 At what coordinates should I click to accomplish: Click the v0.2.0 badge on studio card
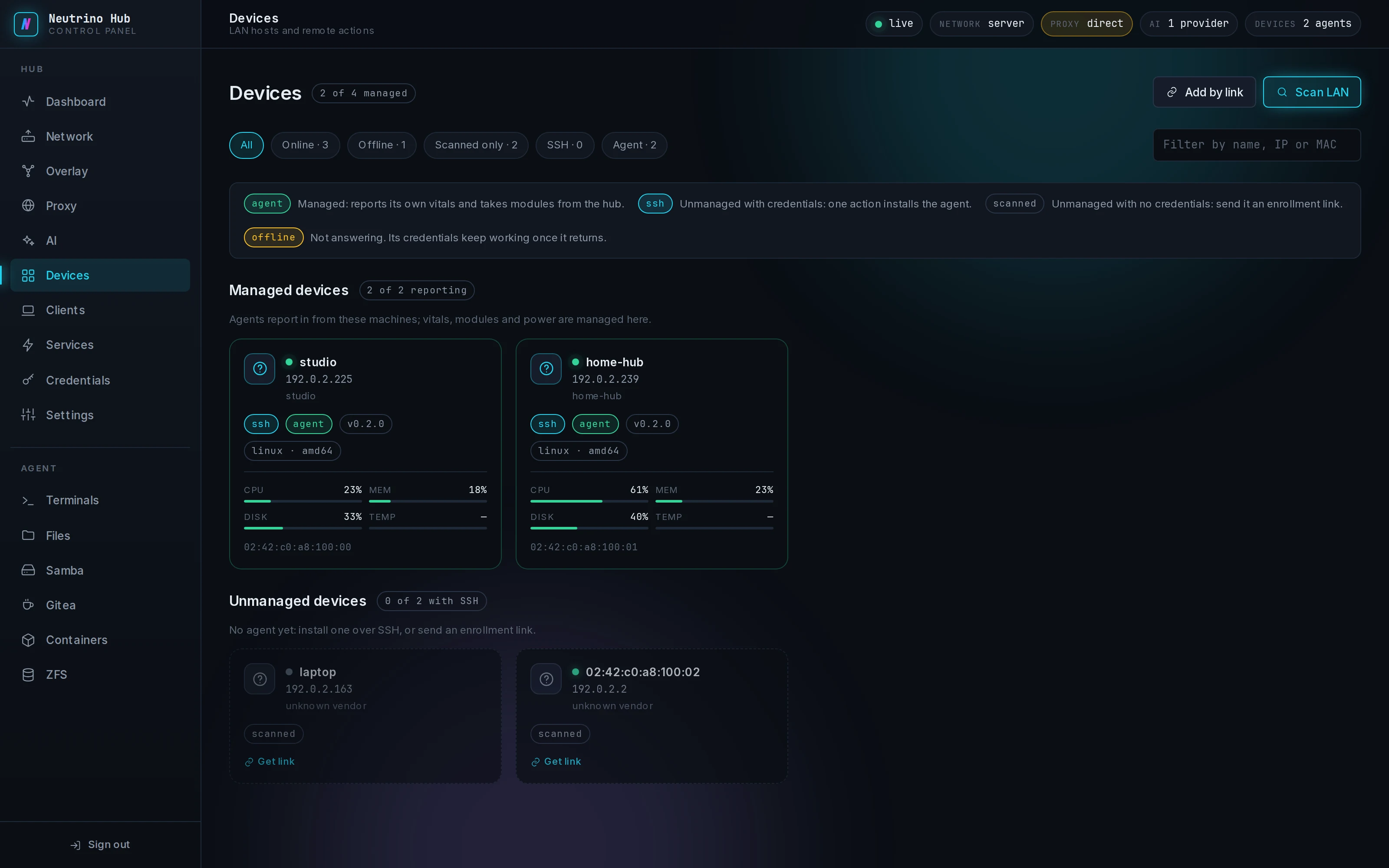(x=365, y=424)
